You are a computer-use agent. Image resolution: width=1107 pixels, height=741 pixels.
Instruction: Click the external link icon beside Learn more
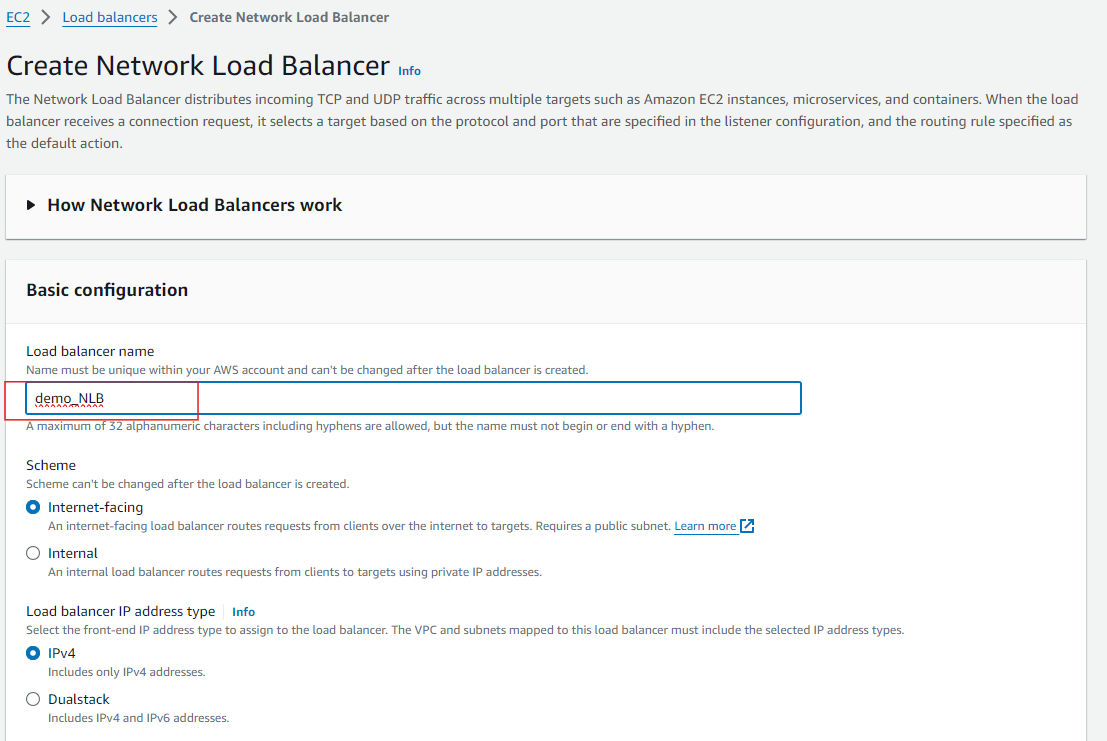coord(747,526)
